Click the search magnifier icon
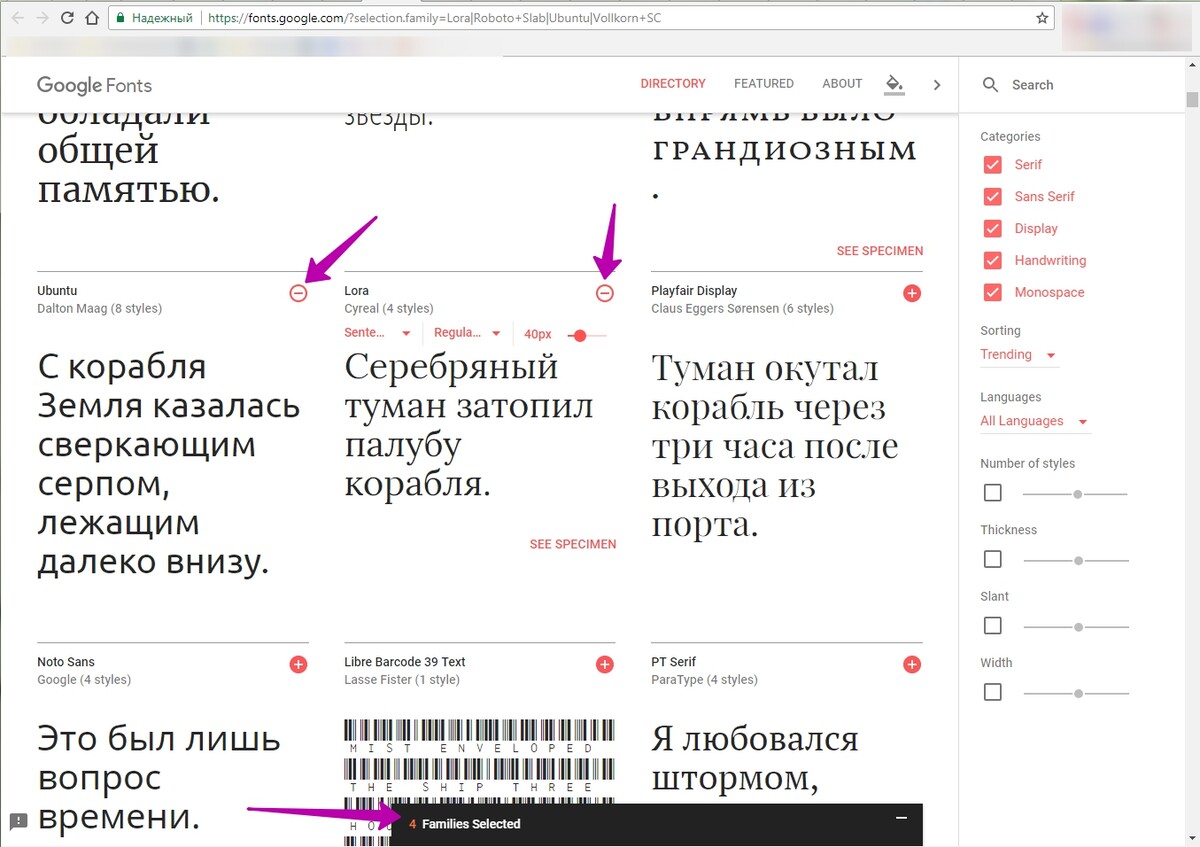Viewport: 1200px width, 847px height. (x=991, y=85)
